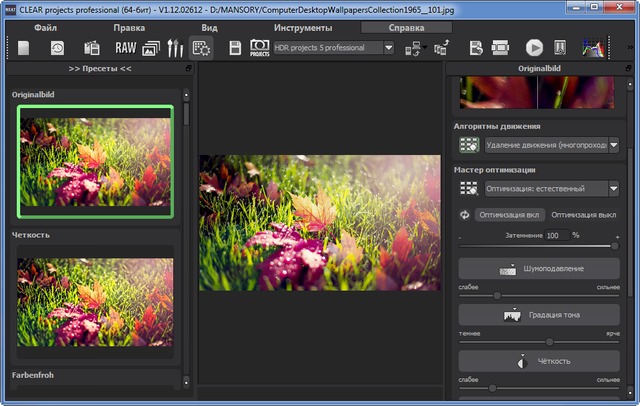Click the save floppy disk icon
Viewport: 640px width, 406px height.
click(235, 47)
